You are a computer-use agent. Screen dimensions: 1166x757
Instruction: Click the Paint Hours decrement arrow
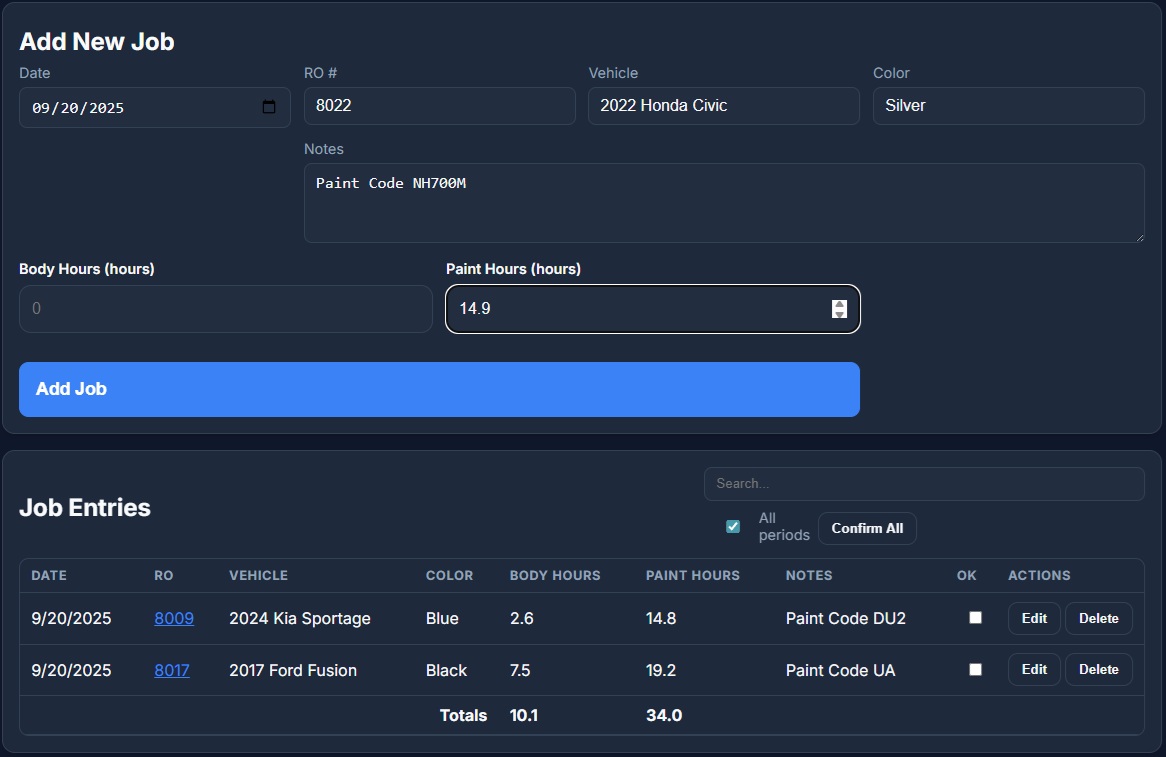pyautogui.click(x=838, y=314)
